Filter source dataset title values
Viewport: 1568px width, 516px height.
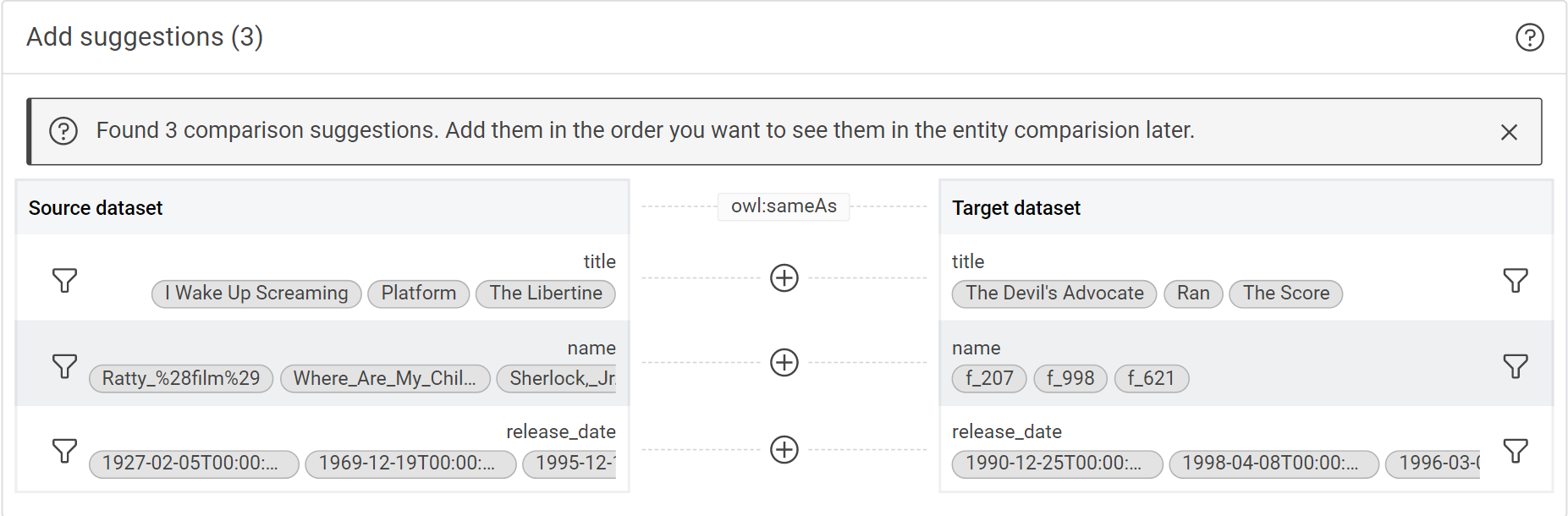[x=65, y=280]
